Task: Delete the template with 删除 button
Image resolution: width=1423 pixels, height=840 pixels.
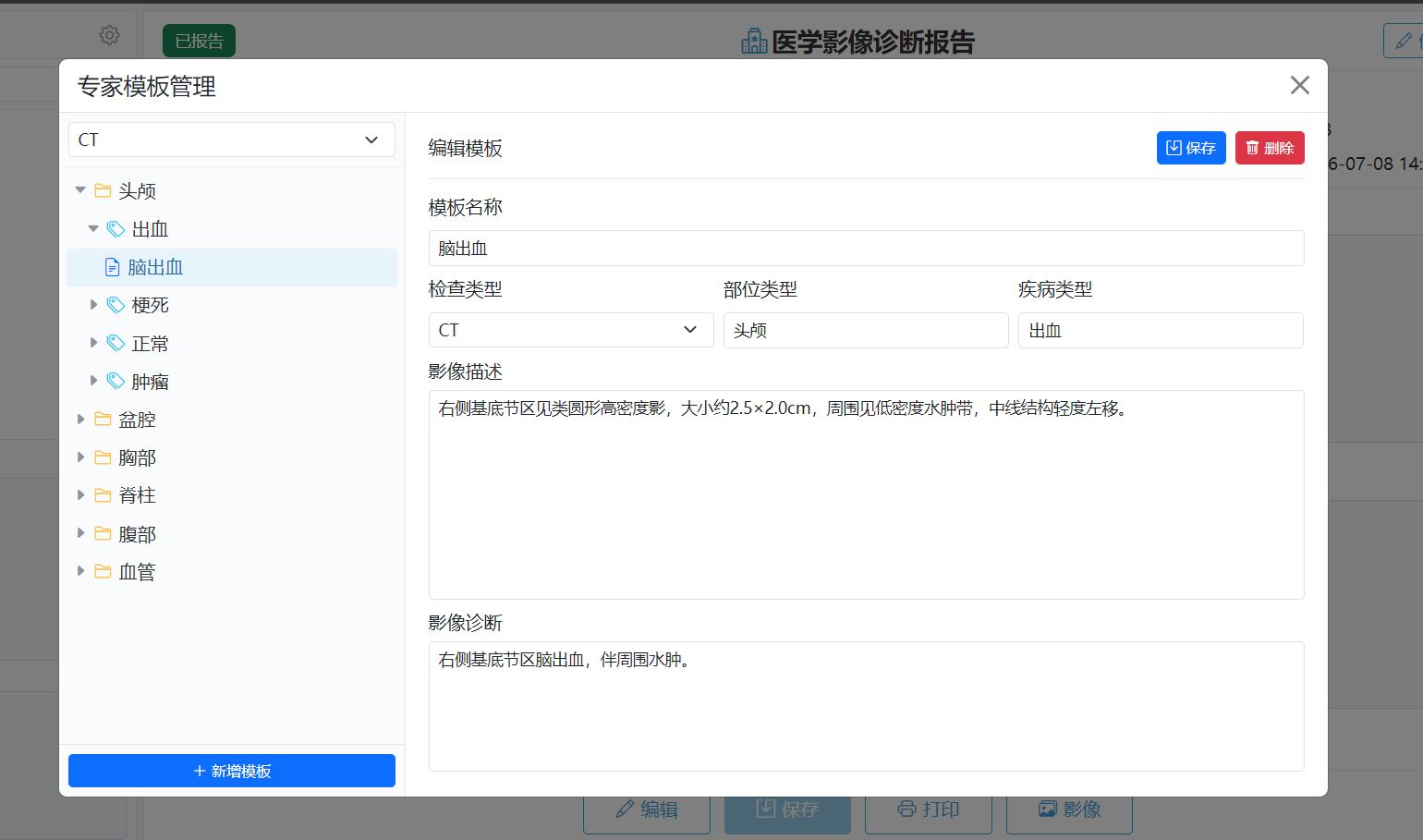Action: pyautogui.click(x=1270, y=148)
